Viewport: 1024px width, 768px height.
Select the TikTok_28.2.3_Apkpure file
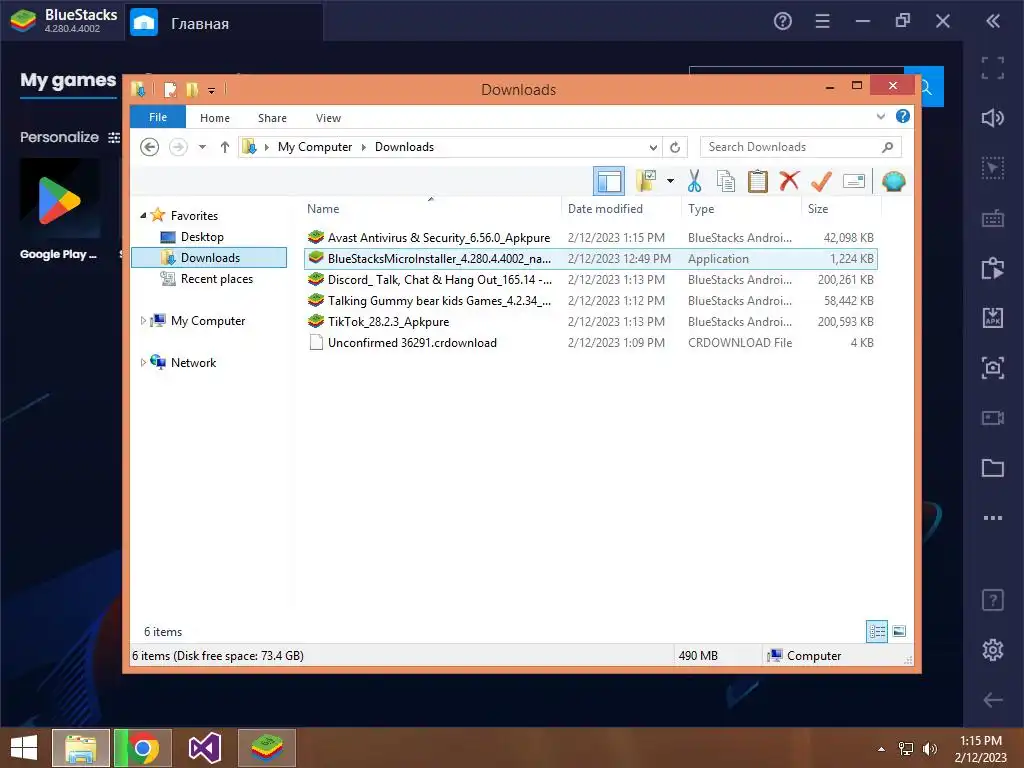591,321
